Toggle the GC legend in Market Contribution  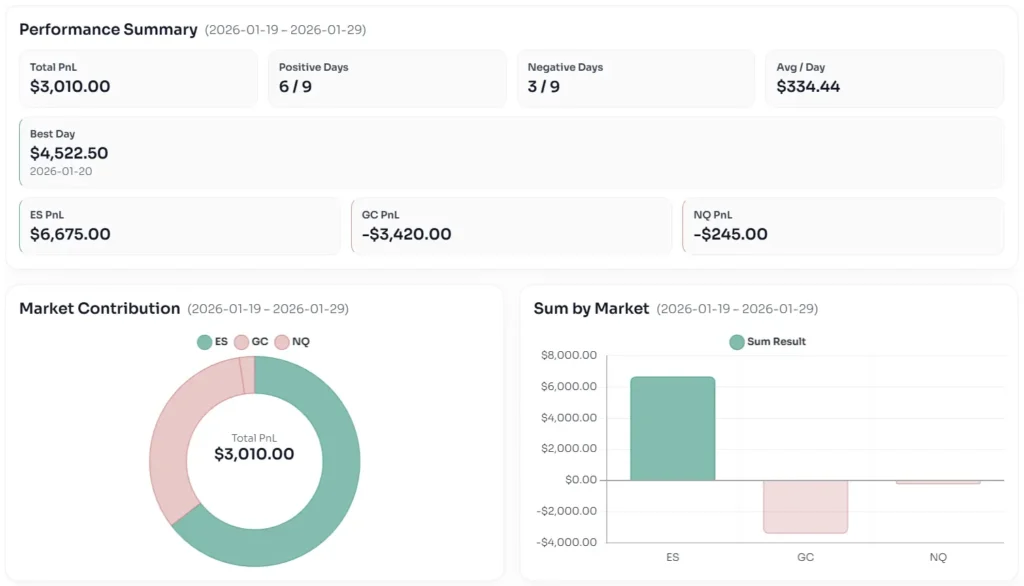coord(251,342)
